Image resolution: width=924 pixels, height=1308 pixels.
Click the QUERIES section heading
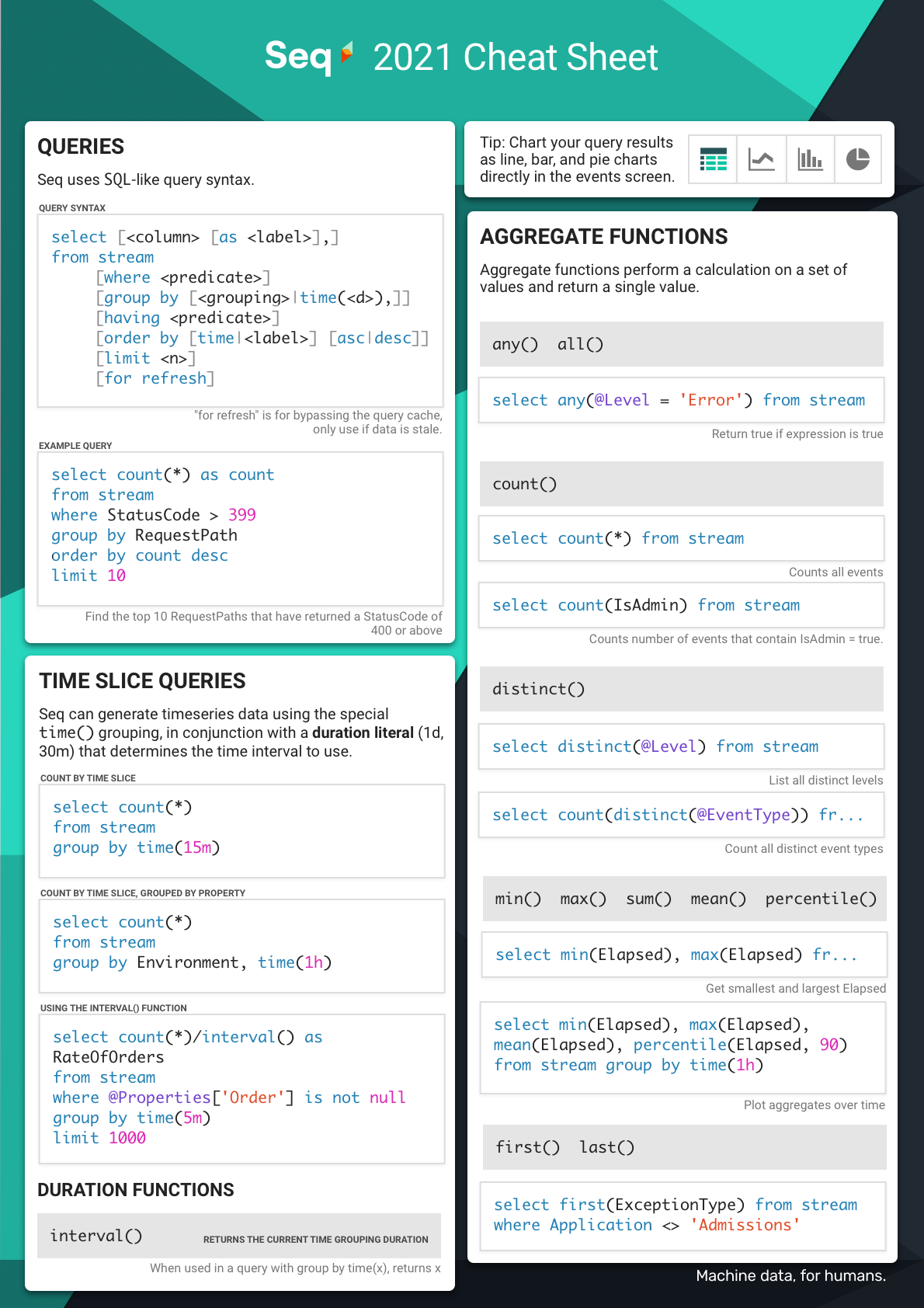click(x=81, y=147)
